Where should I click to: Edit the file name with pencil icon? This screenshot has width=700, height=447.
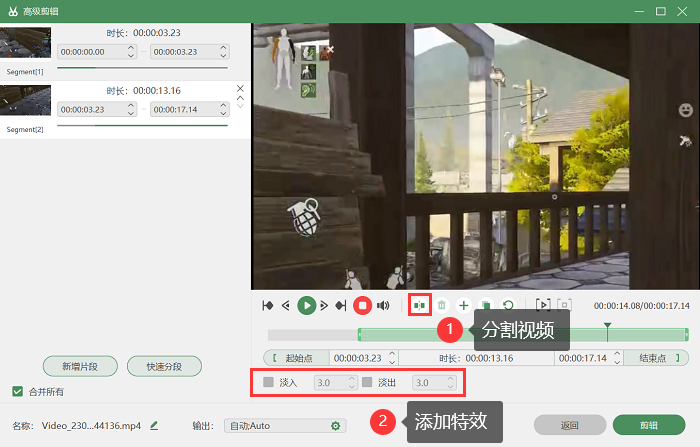pos(154,426)
